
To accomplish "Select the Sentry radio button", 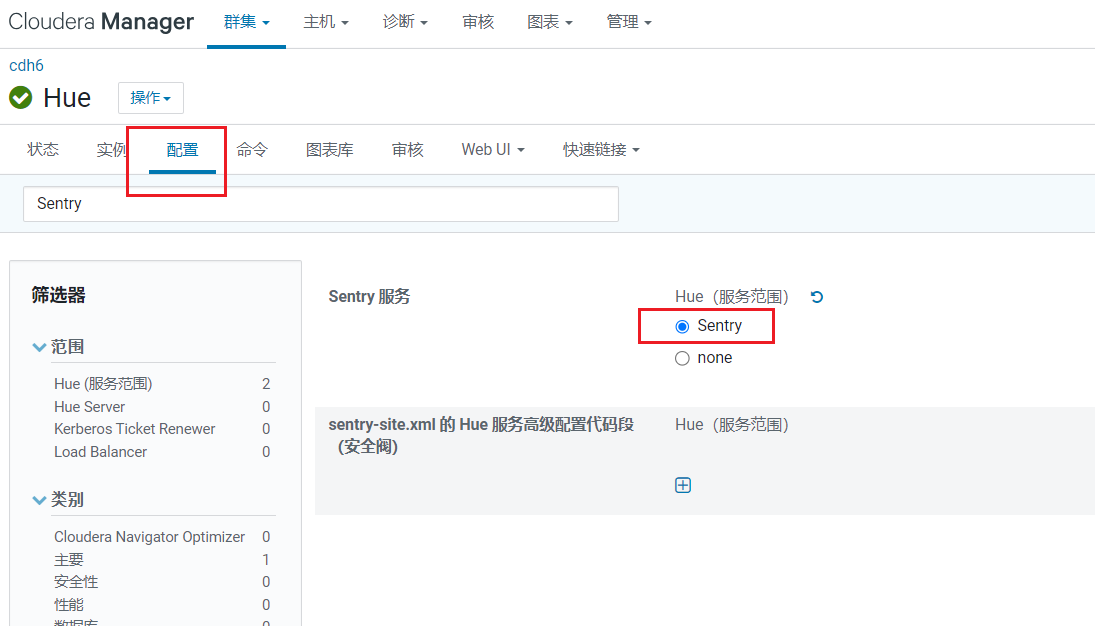I will (x=682, y=326).
